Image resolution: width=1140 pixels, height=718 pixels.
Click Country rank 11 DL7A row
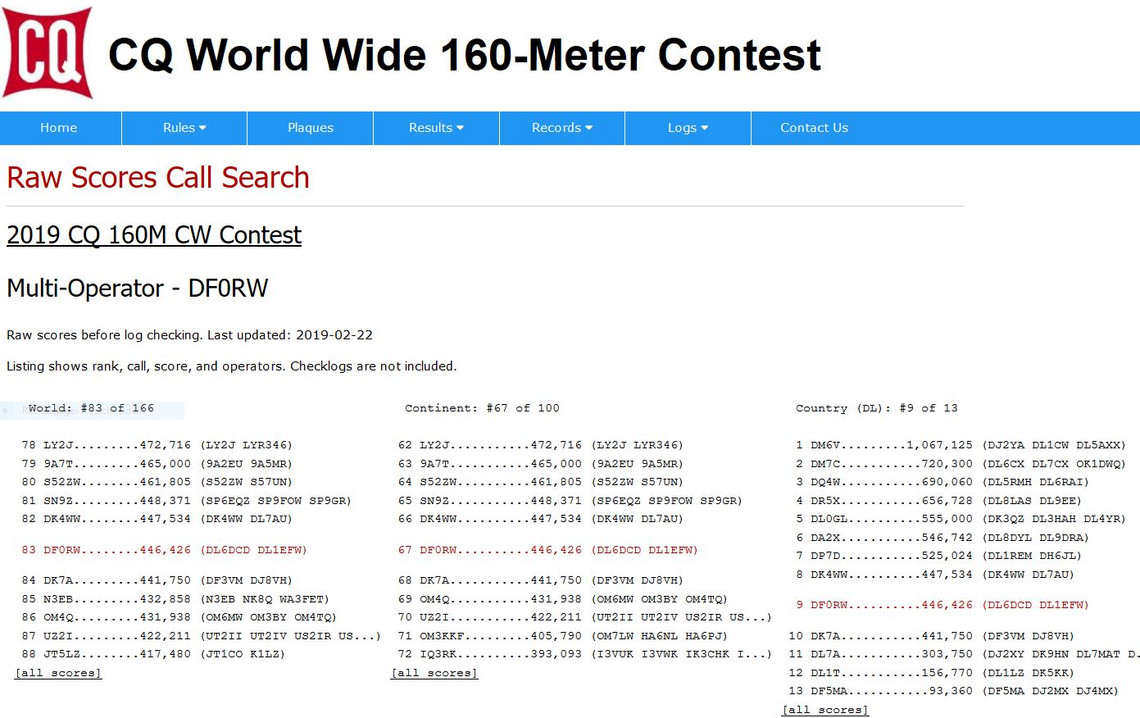[964, 654]
